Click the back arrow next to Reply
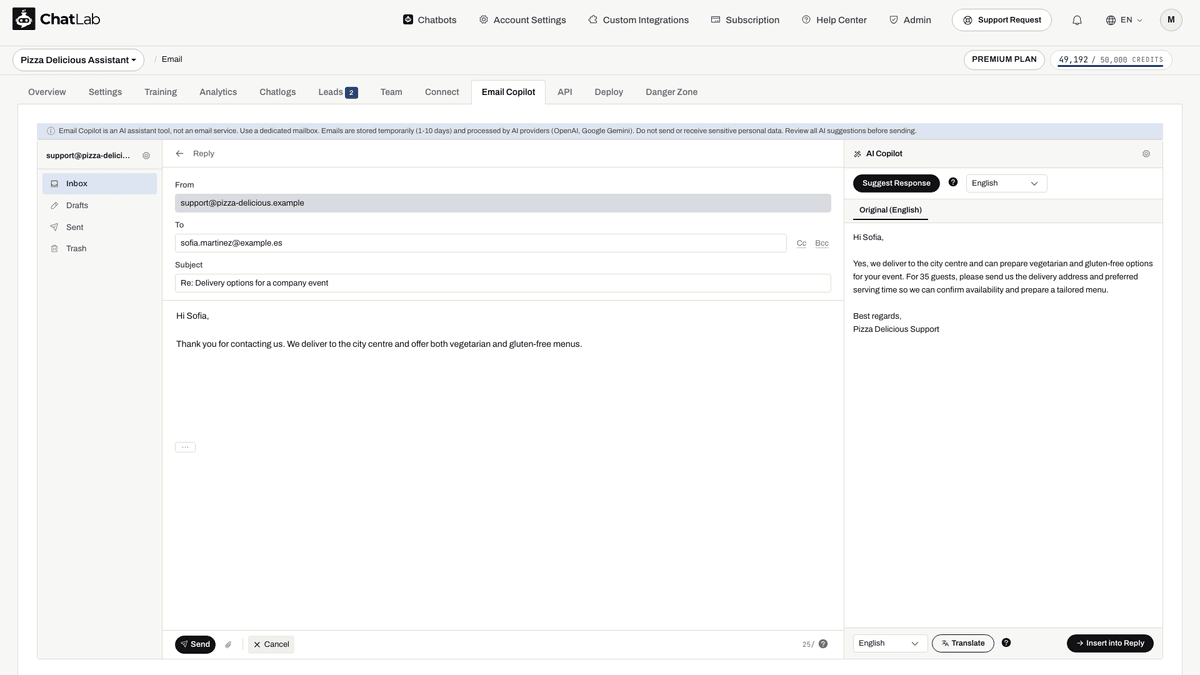Viewport: 1200px width, 675px height. (180, 154)
